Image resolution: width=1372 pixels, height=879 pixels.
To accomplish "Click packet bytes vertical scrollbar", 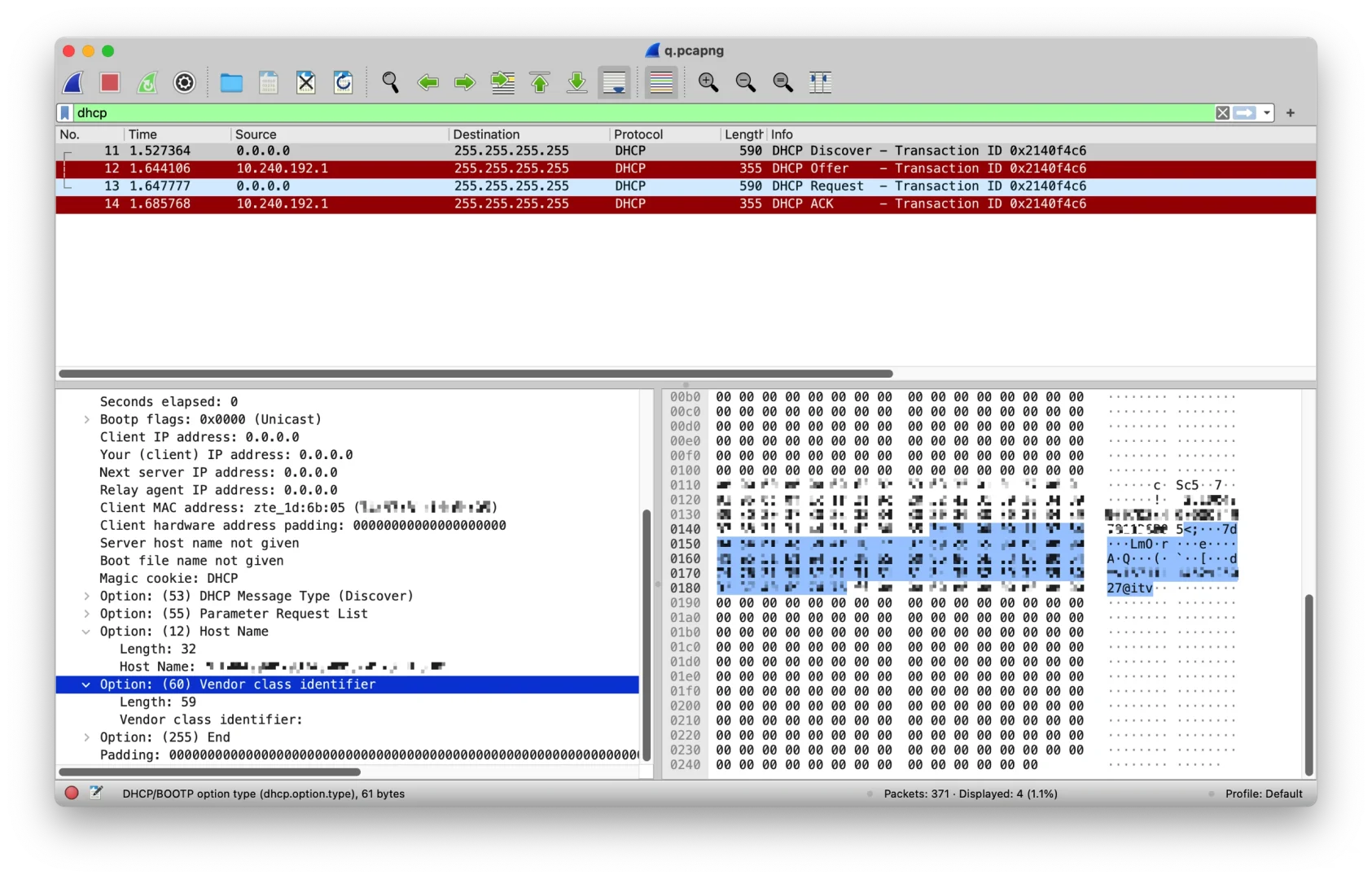I will pyautogui.click(x=1308, y=684).
